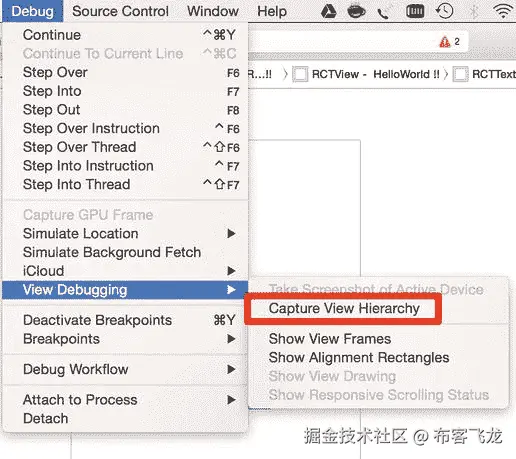Toggle Show Alignment Rectangles

point(359,358)
